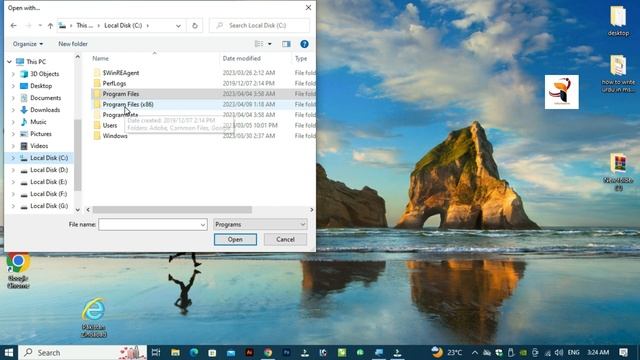640x360 pixels.
Task: Open the toucan logo image on desktop
Action: 562,92
